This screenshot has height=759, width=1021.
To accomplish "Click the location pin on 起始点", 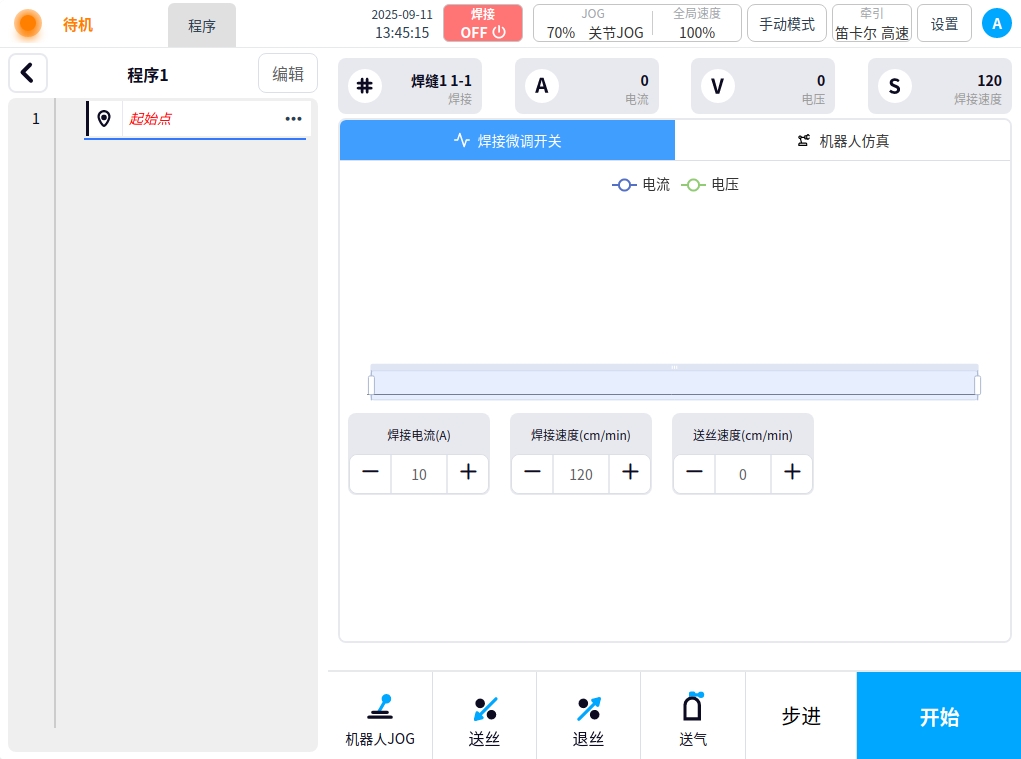I will tap(104, 118).
